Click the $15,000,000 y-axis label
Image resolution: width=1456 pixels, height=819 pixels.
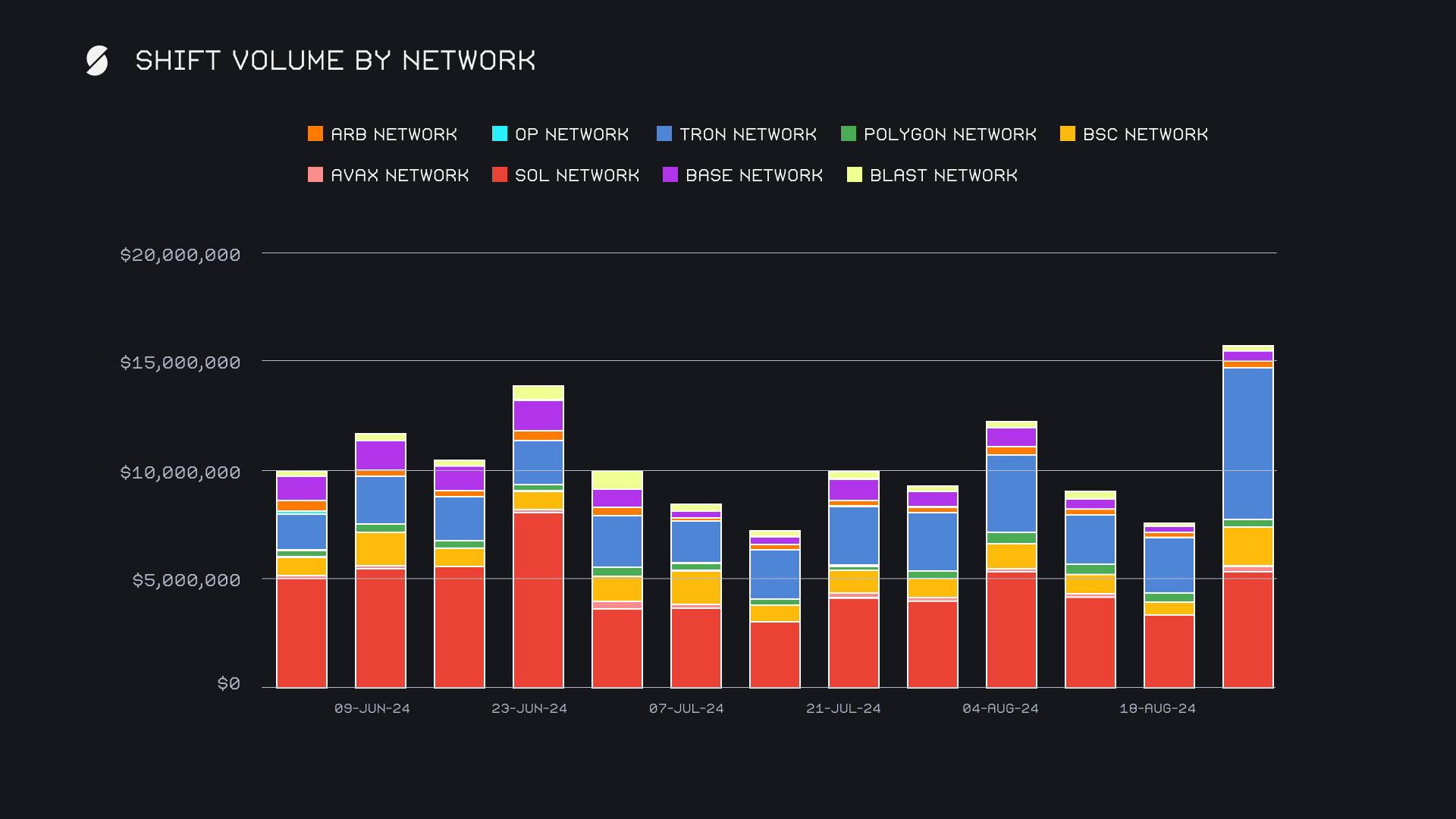pyautogui.click(x=180, y=362)
